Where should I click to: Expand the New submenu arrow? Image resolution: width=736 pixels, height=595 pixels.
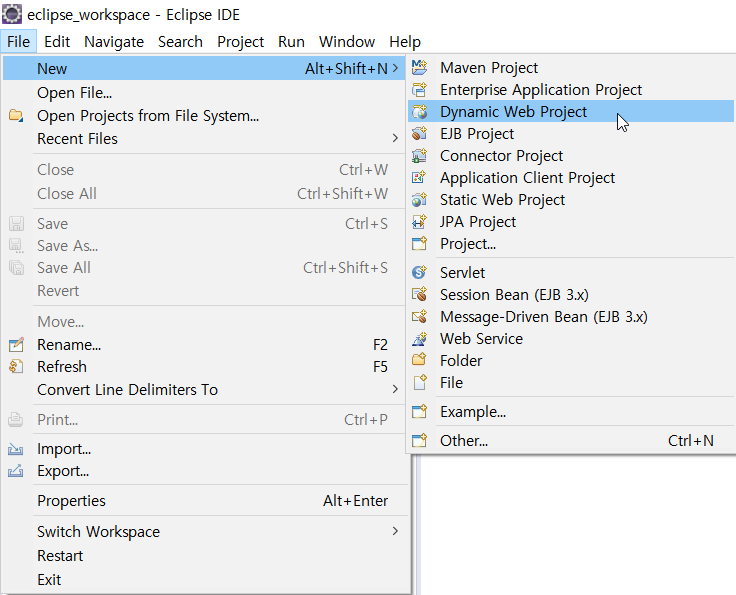click(x=395, y=69)
